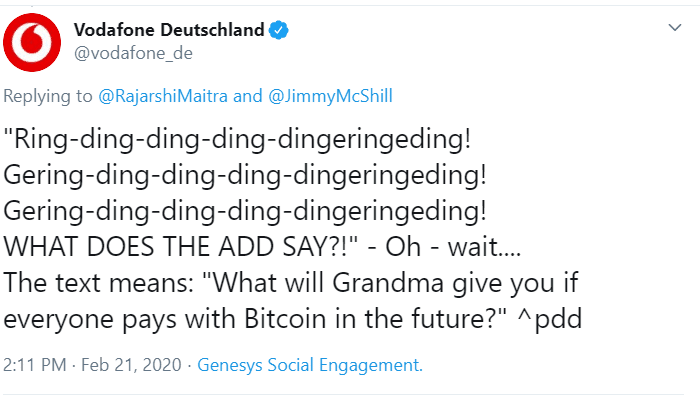The height and width of the screenshot is (401, 700).
Task: Open the Genesys Social Engagement source link
Action: 310,366
